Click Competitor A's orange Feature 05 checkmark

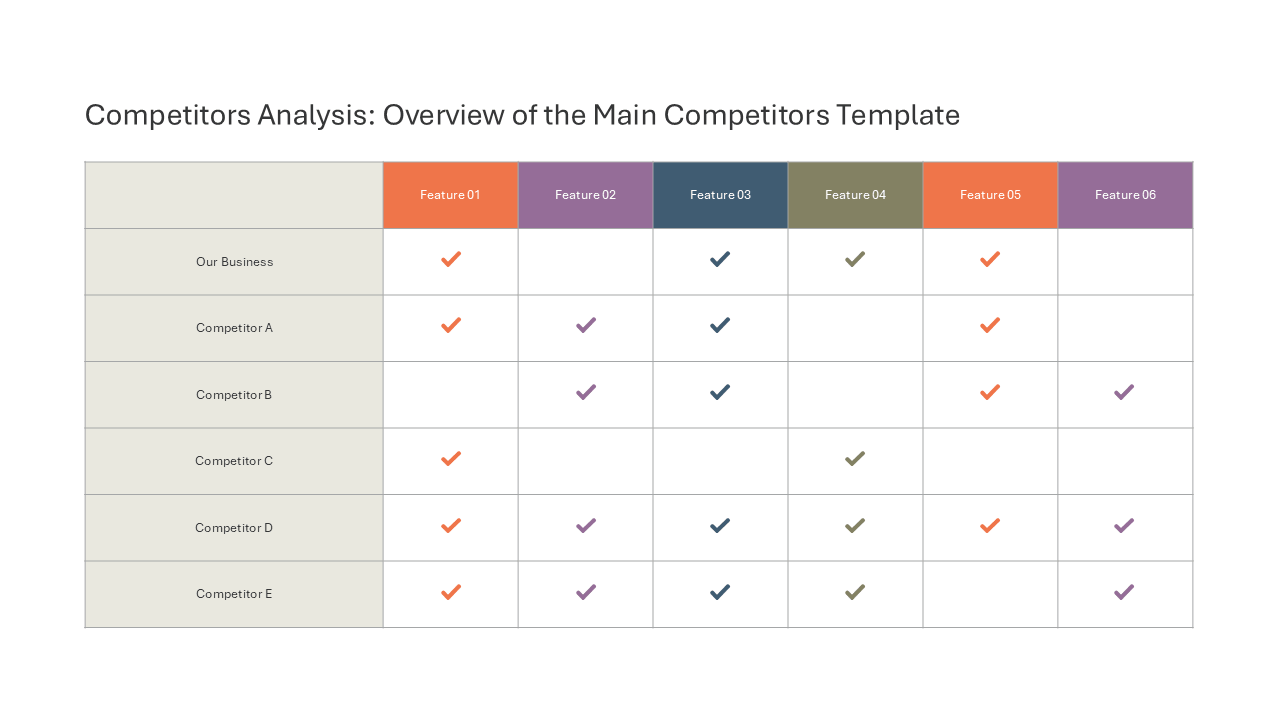click(990, 325)
